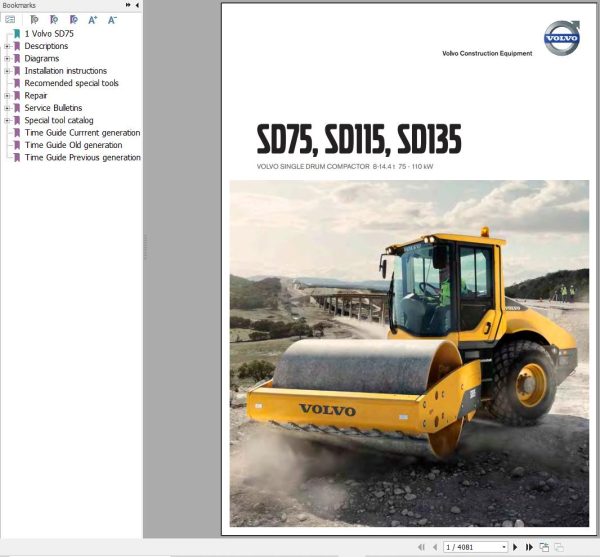This screenshot has height=557, width=600.
Task: Click the middle bookmark-search toolbar icon
Action: (54, 20)
